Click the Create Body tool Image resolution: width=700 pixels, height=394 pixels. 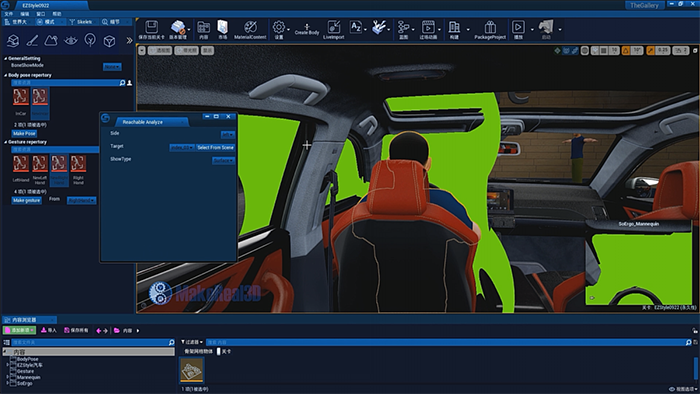(x=307, y=29)
